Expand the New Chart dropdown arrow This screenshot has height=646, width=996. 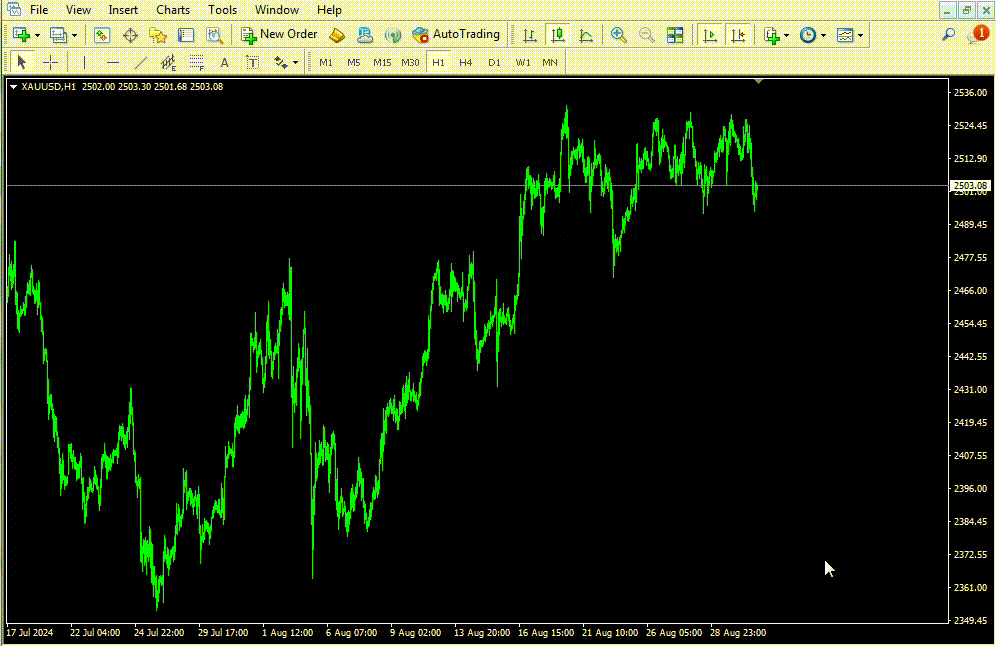tap(37, 36)
